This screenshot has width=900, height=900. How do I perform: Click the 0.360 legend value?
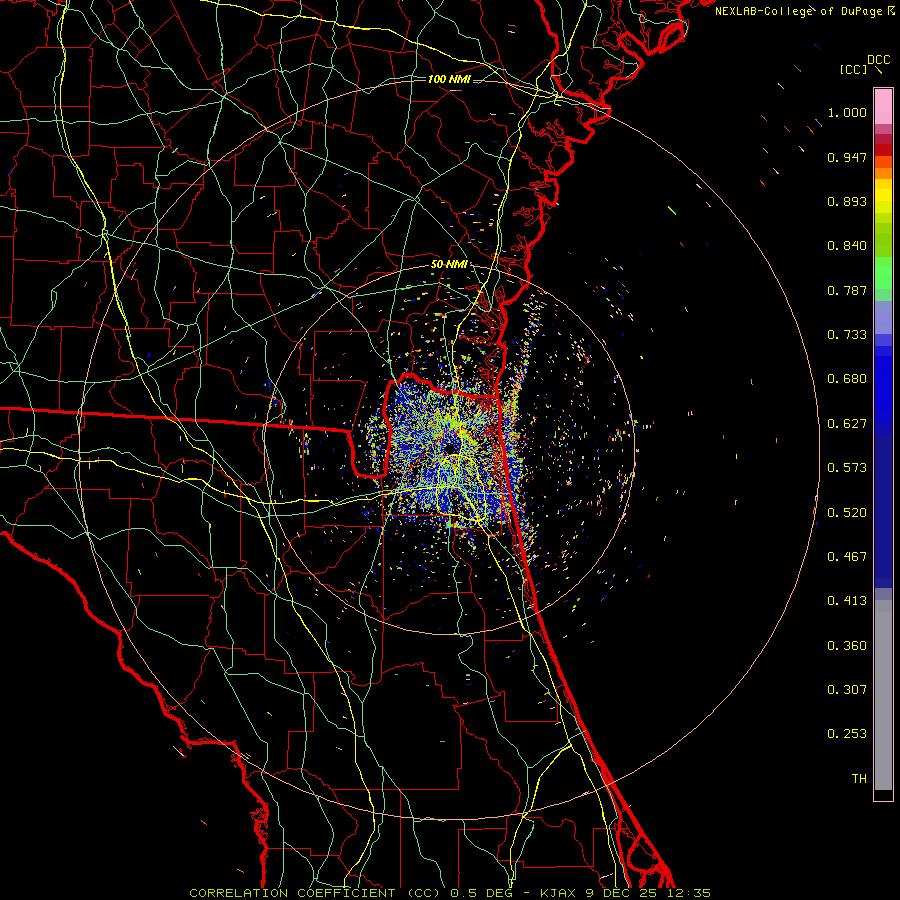click(x=847, y=646)
